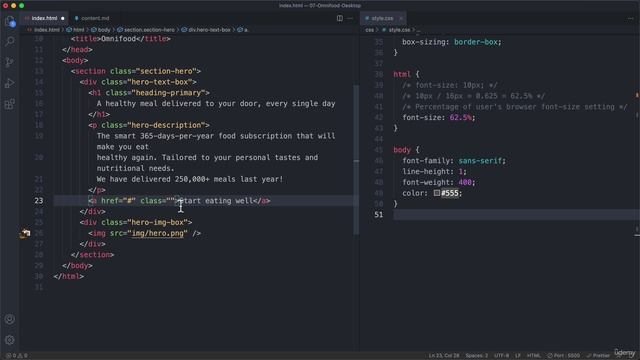The height and width of the screenshot is (360, 640).
Task: Open the body breadcrumb segment
Action: (x=101, y=30)
